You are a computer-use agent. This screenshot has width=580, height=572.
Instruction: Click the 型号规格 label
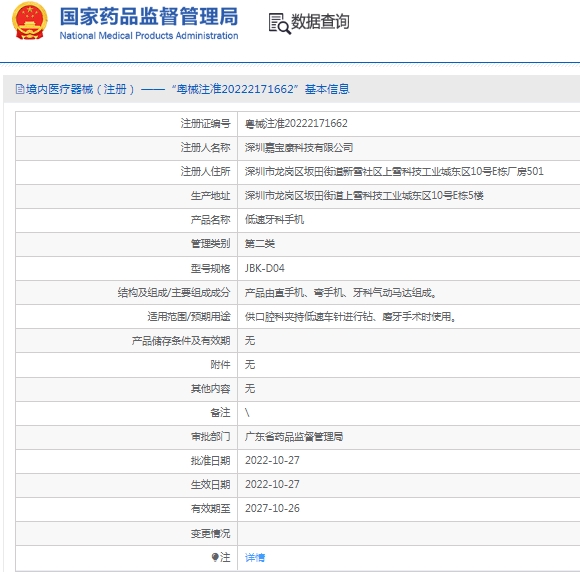(210, 268)
